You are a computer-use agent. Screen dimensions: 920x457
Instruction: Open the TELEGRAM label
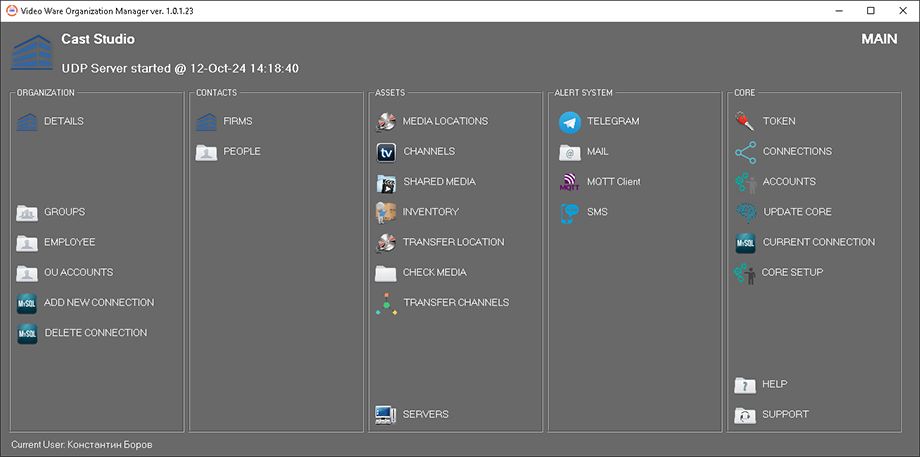tap(613, 121)
